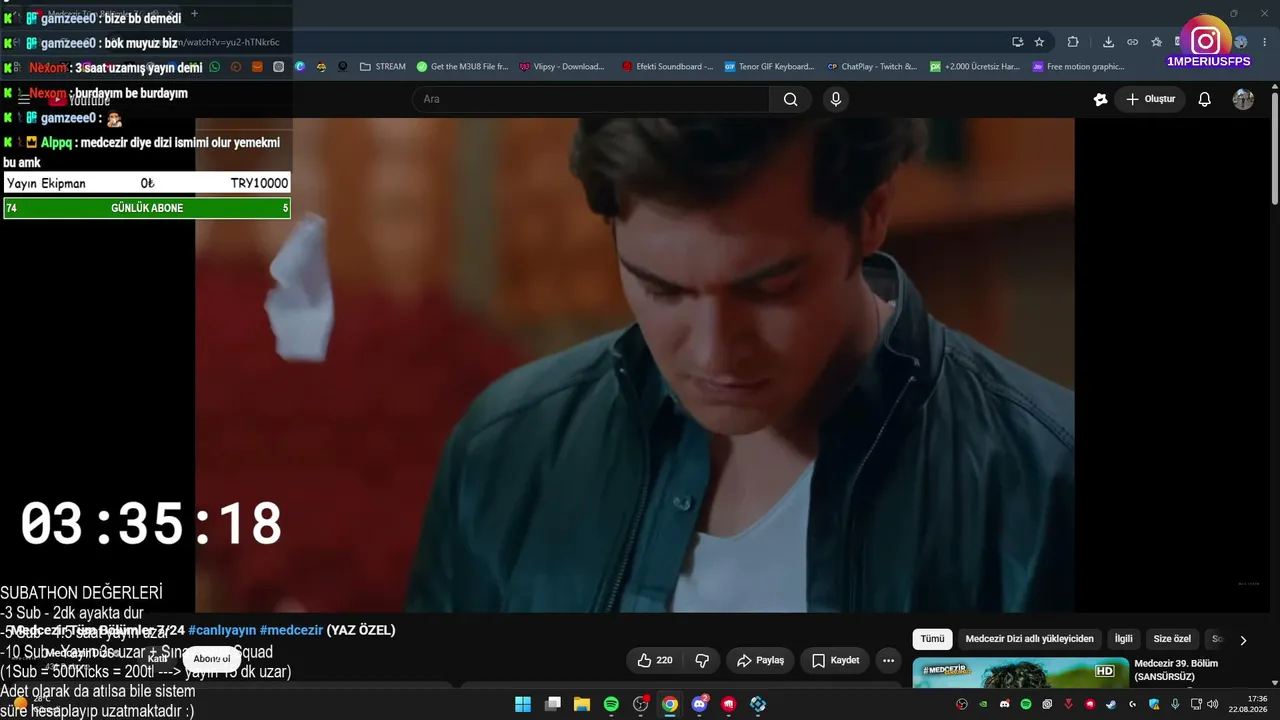
Task: Select the Tümü filter chip
Action: coord(932,639)
